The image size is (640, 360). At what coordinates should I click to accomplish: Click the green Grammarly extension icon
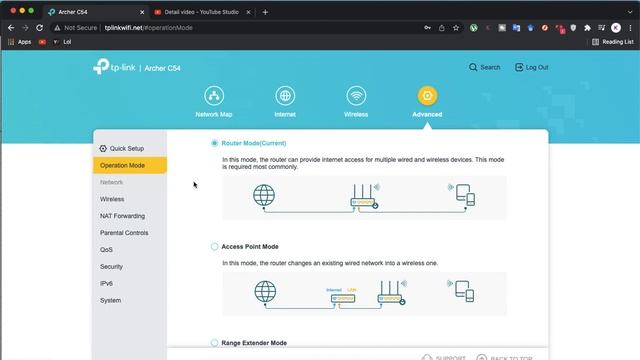(x=473, y=28)
